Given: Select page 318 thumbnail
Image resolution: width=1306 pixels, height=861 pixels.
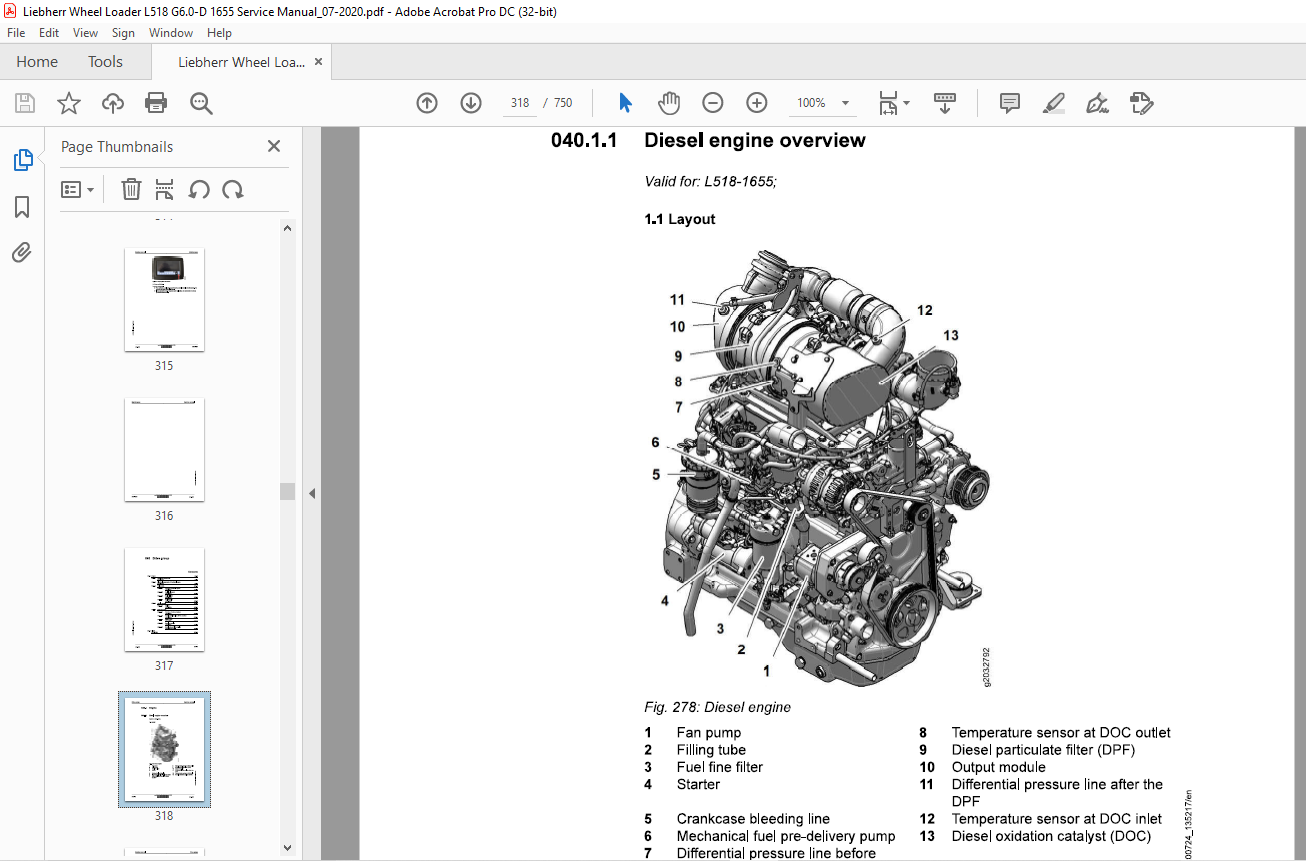Looking at the screenshot, I should coord(164,749).
